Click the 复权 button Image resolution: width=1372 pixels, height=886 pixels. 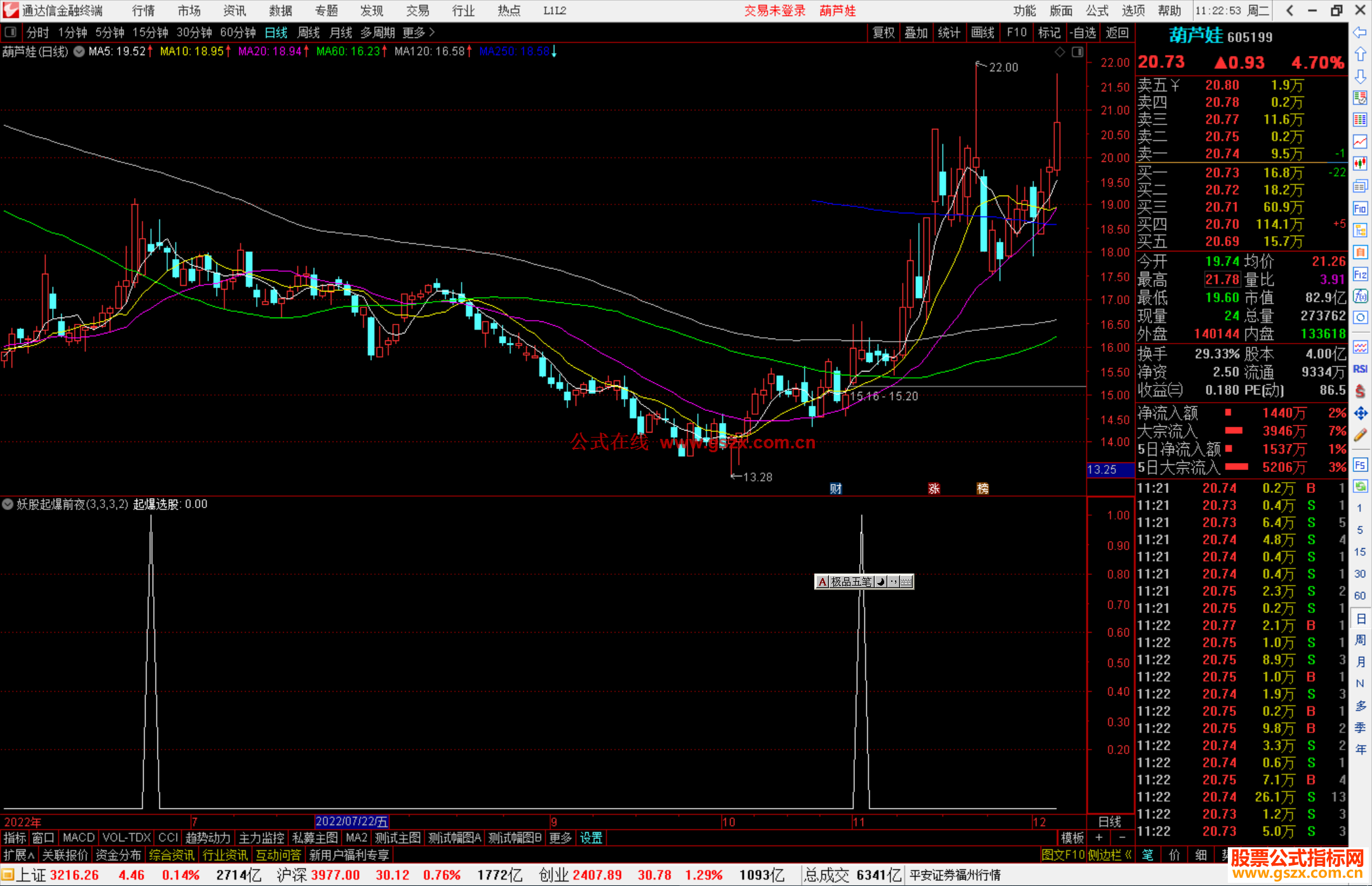(883, 32)
